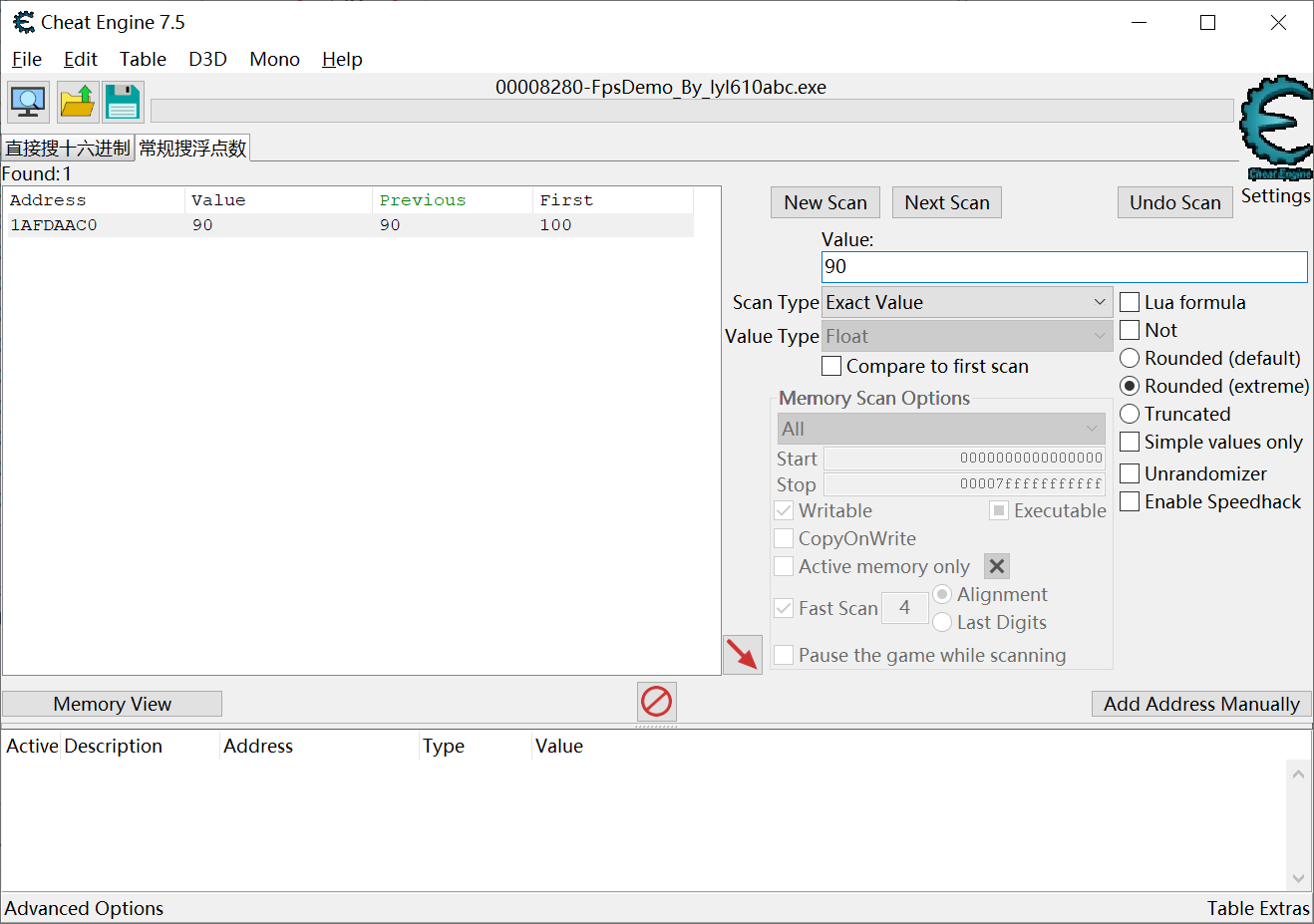The width and height of the screenshot is (1314, 924).
Task: Open Settings under the logo
Action: point(1276,195)
